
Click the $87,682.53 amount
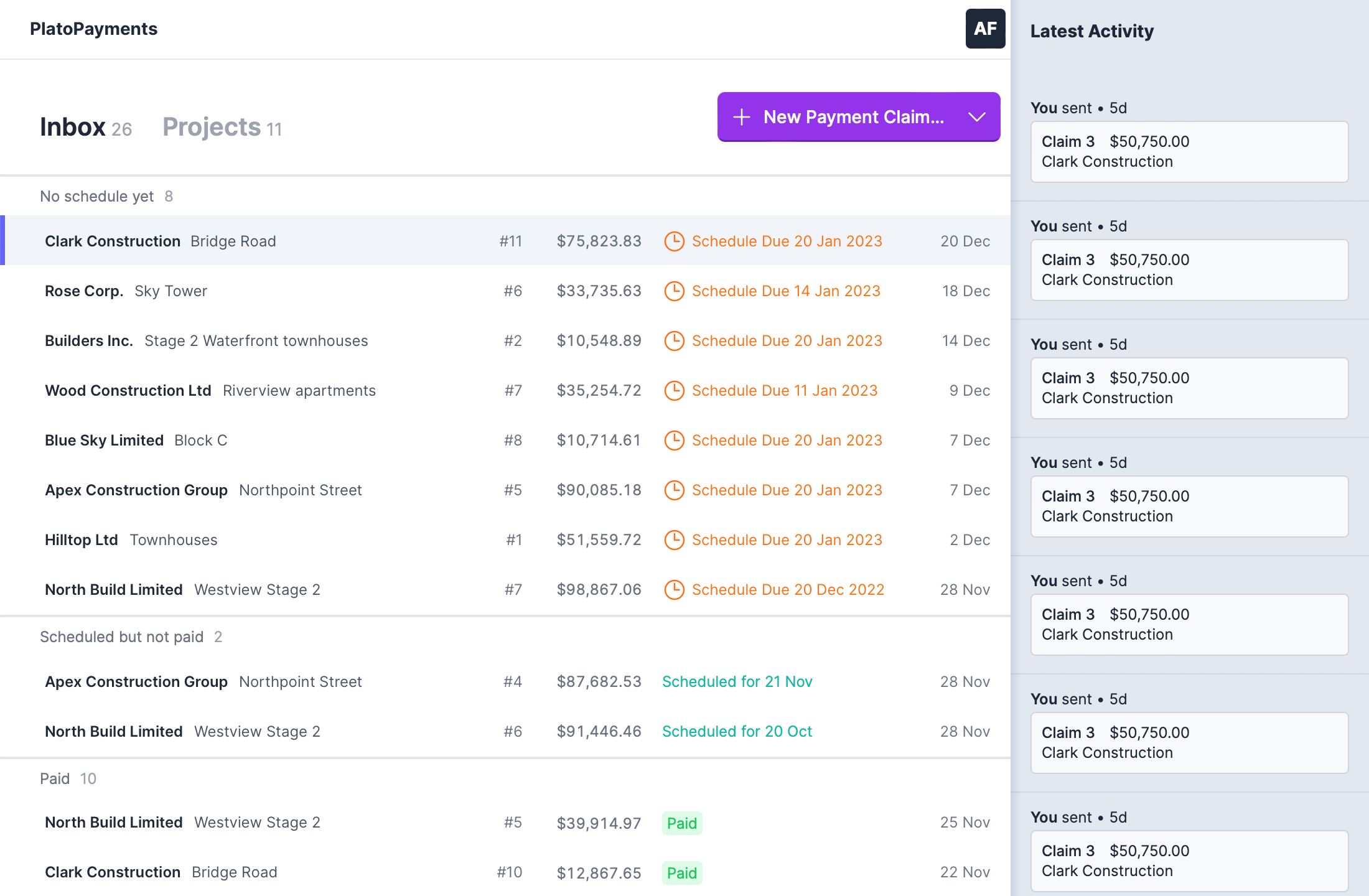(599, 682)
